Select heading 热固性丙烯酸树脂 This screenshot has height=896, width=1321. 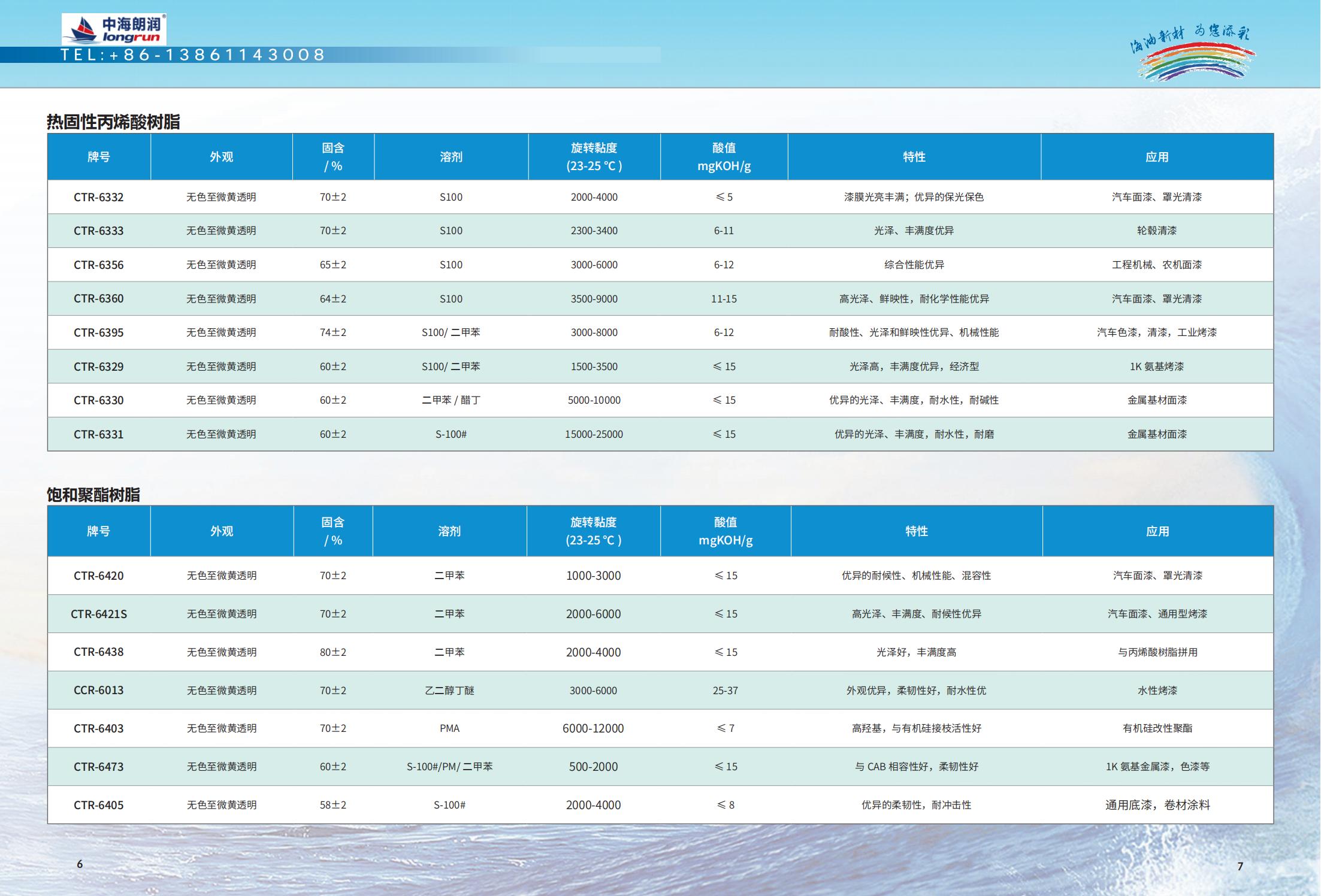(113, 122)
